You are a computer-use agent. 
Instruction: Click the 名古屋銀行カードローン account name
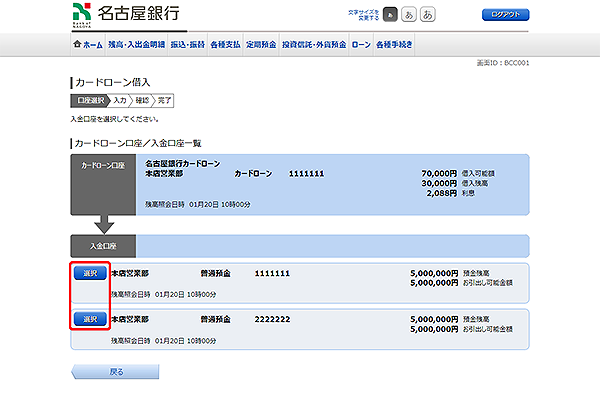point(183,164)
